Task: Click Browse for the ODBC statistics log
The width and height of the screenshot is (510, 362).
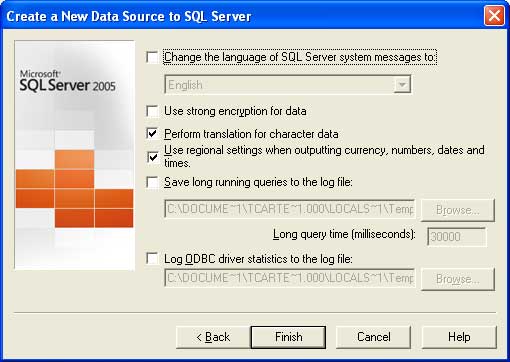Action: pyautogui.click(x=458, y=279)
